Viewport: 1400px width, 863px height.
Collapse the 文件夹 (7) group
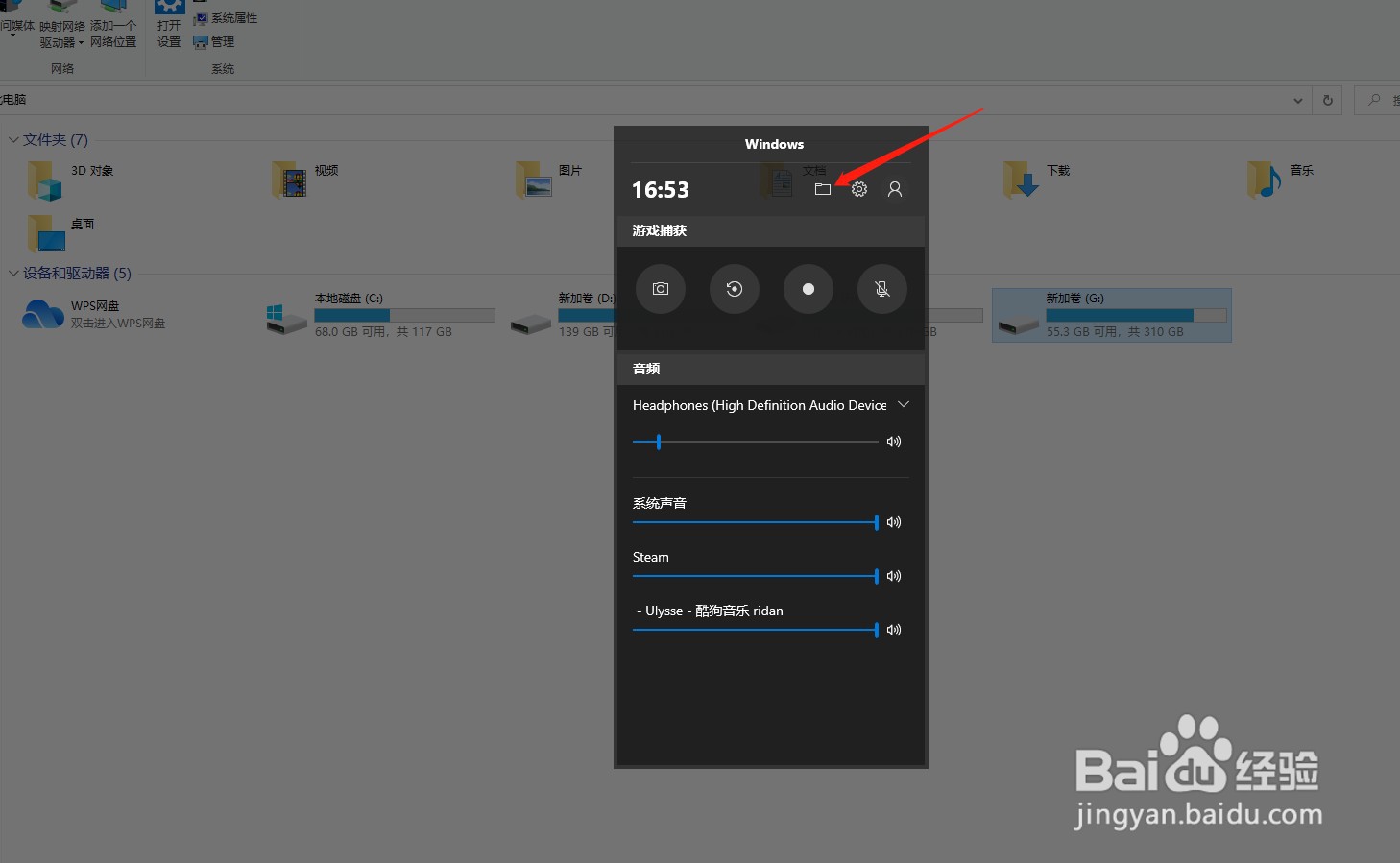(13, 140)
